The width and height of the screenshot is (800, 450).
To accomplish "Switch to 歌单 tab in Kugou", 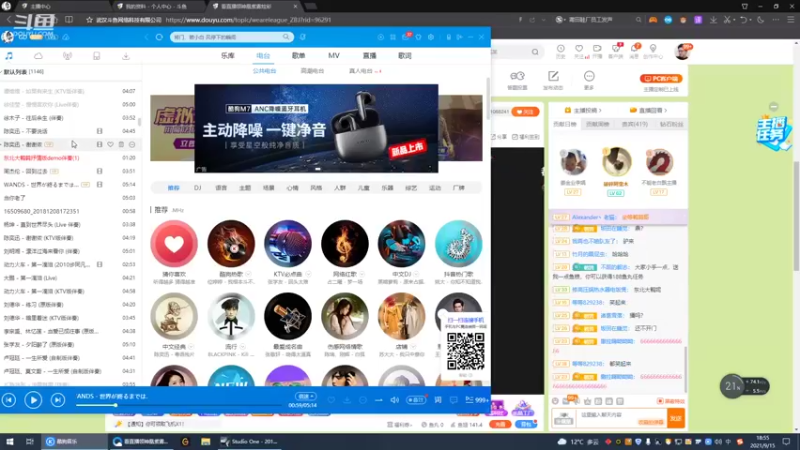I will coord(298,56).
